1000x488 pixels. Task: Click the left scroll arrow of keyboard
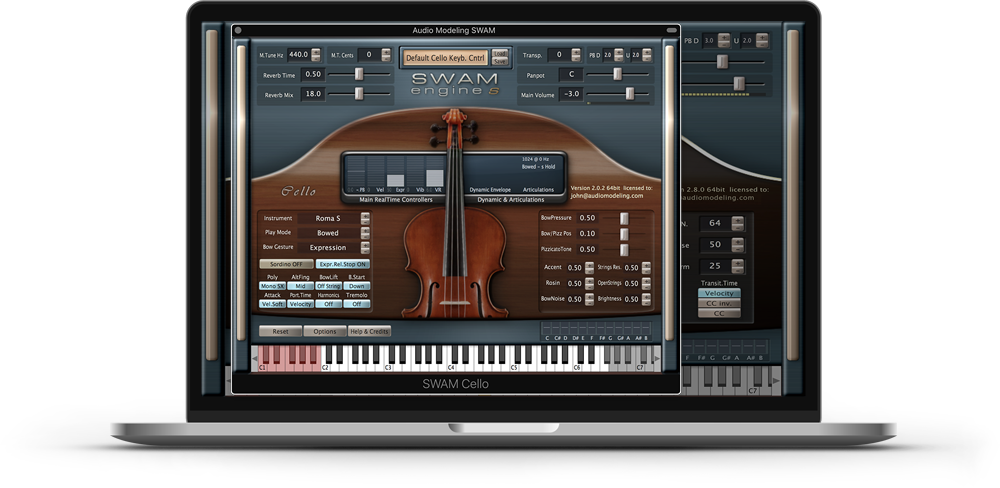pyautogui.click(x=254, y=359)
